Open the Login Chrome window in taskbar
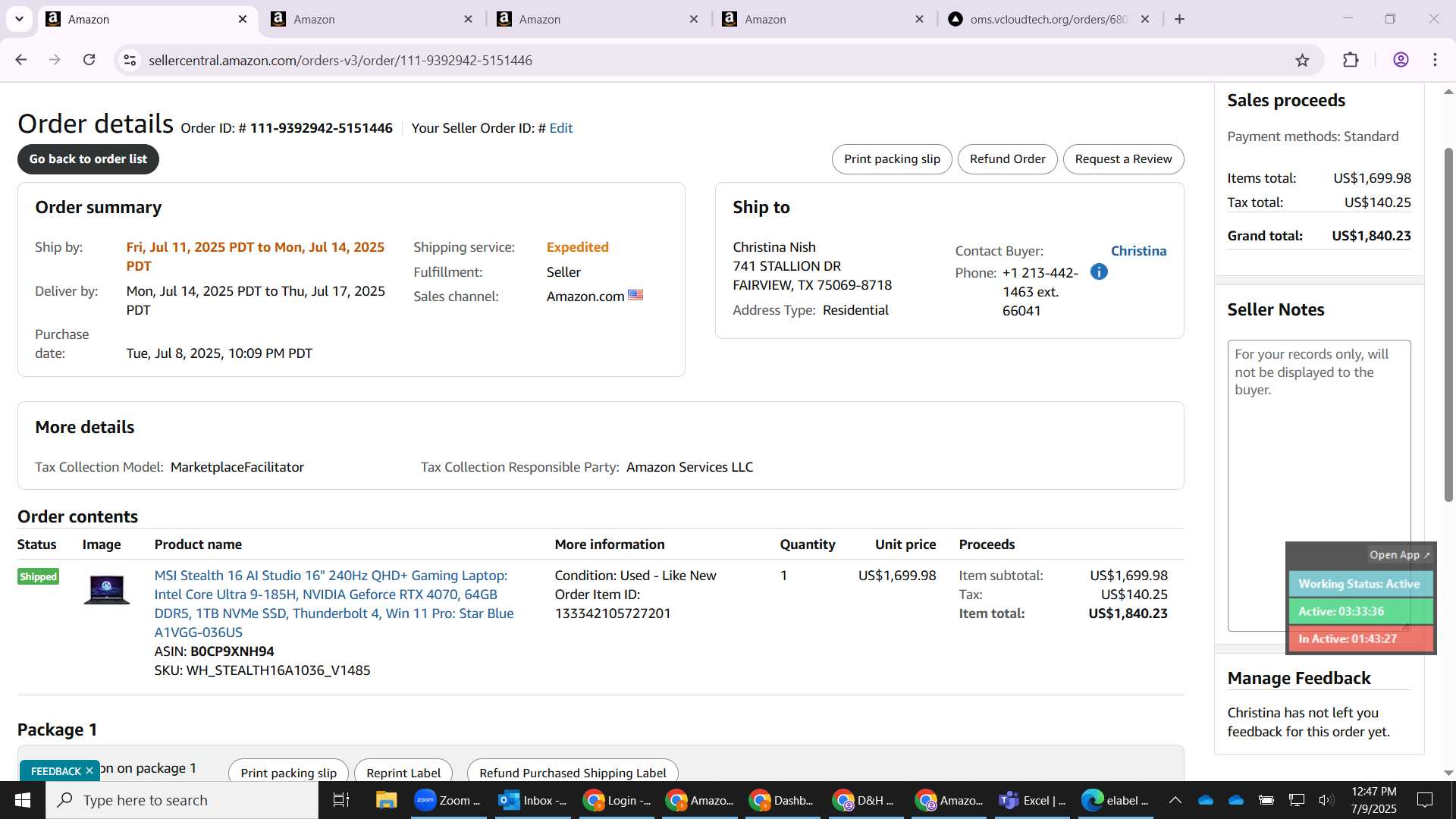The width and height of the screenshot is (1456, 819). 617,800
